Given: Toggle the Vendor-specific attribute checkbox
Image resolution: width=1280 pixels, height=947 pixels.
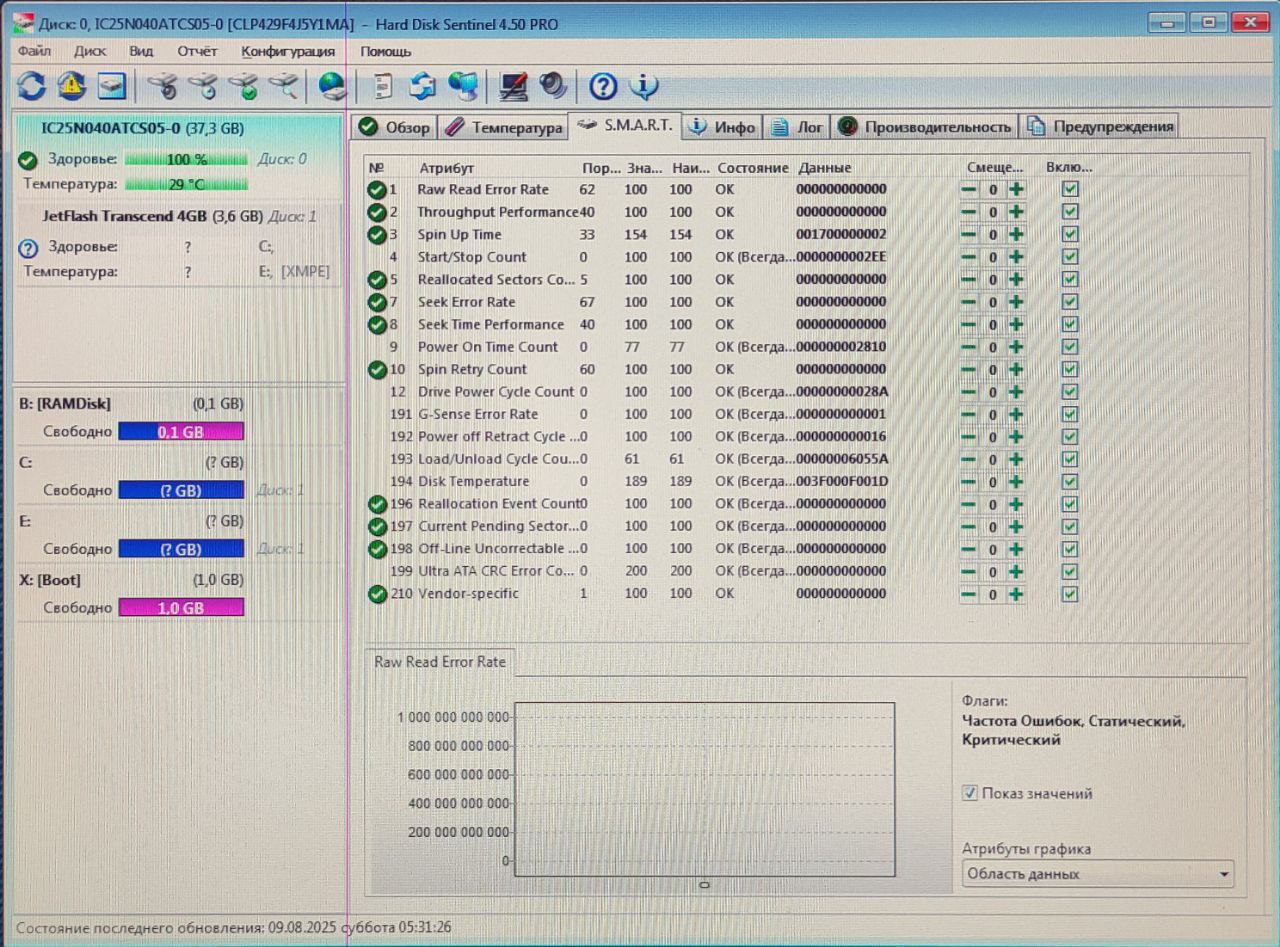Looking at the screenshot, I should click(x=1070, y=594).
